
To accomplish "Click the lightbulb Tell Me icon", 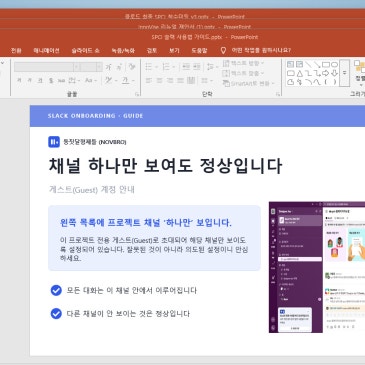I will pos(223,50).
